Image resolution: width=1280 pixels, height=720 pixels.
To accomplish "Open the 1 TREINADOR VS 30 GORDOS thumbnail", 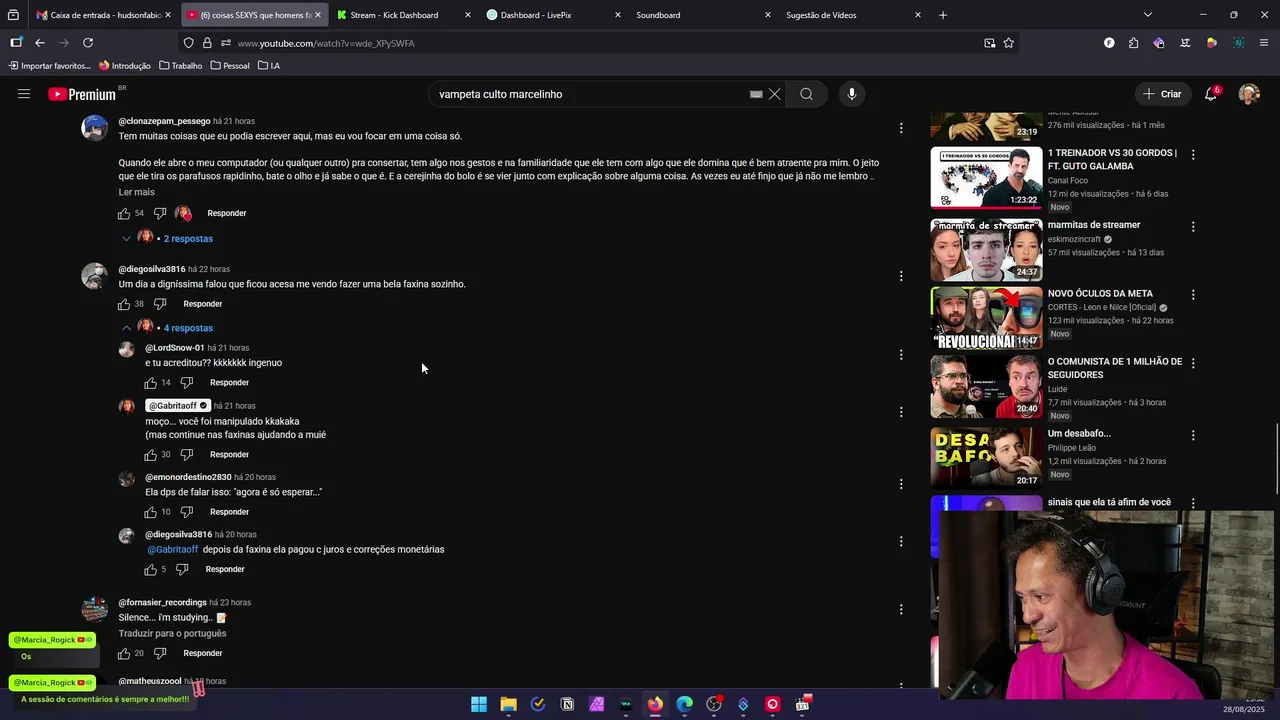I will click(x=986, y=178).
